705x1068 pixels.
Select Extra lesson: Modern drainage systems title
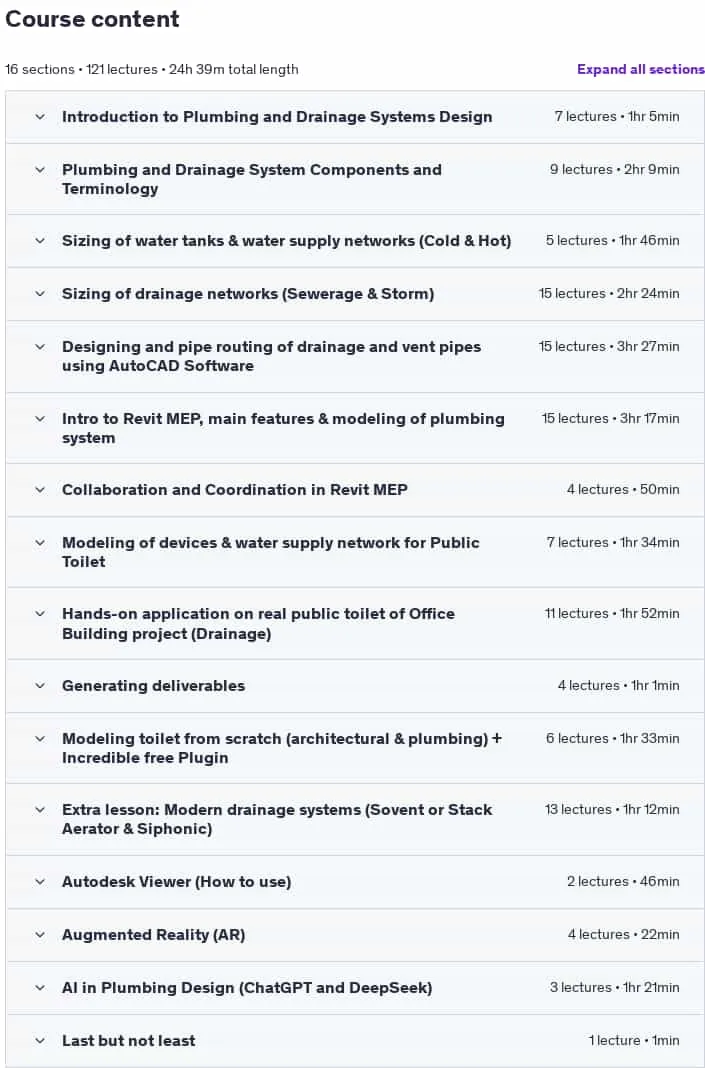[277, 819]
